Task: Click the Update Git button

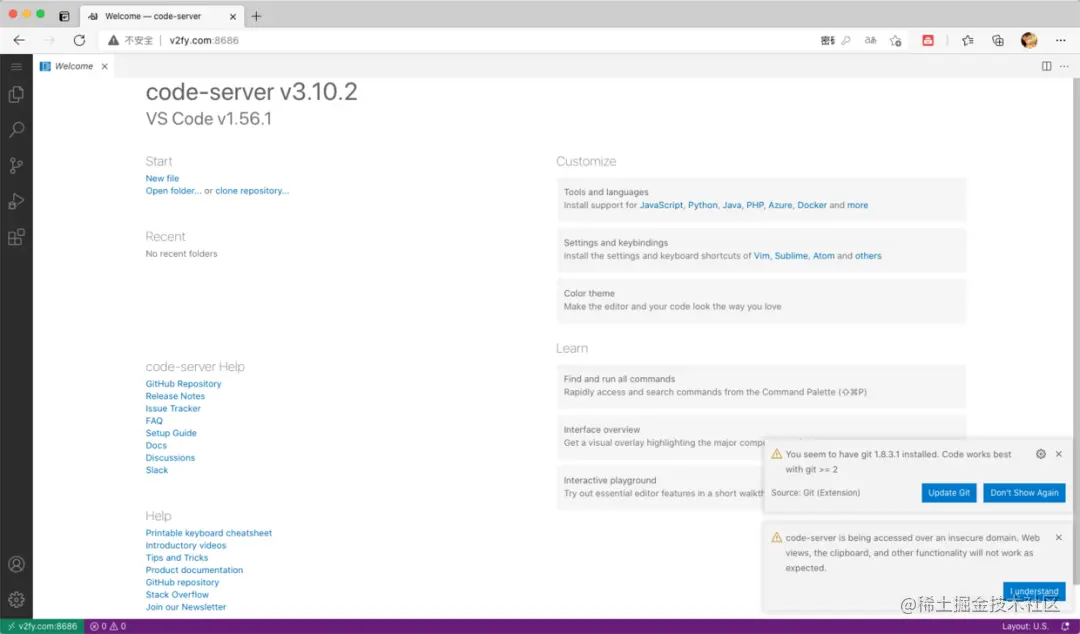Action: pos(948,493)
